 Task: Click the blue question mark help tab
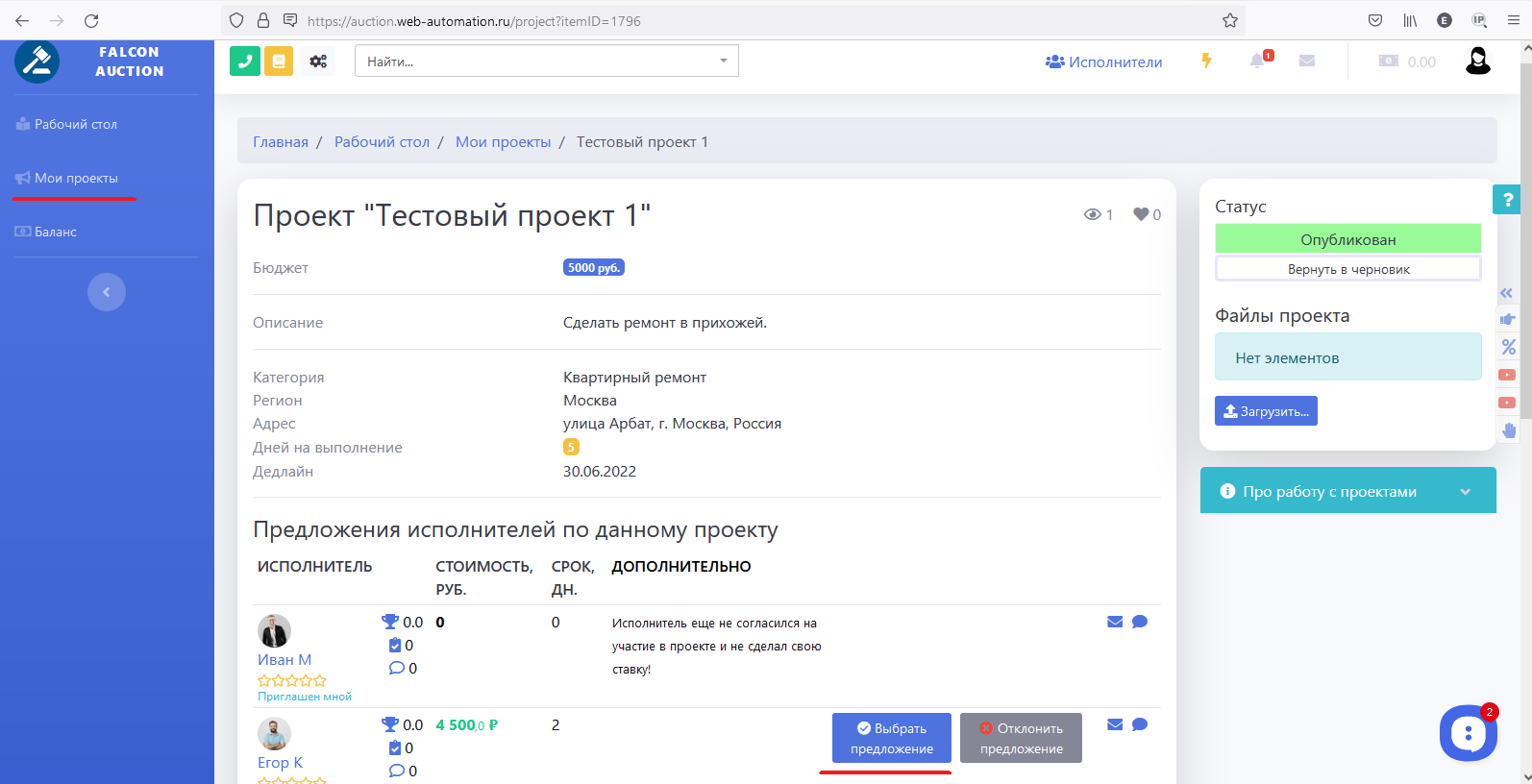1507,200
